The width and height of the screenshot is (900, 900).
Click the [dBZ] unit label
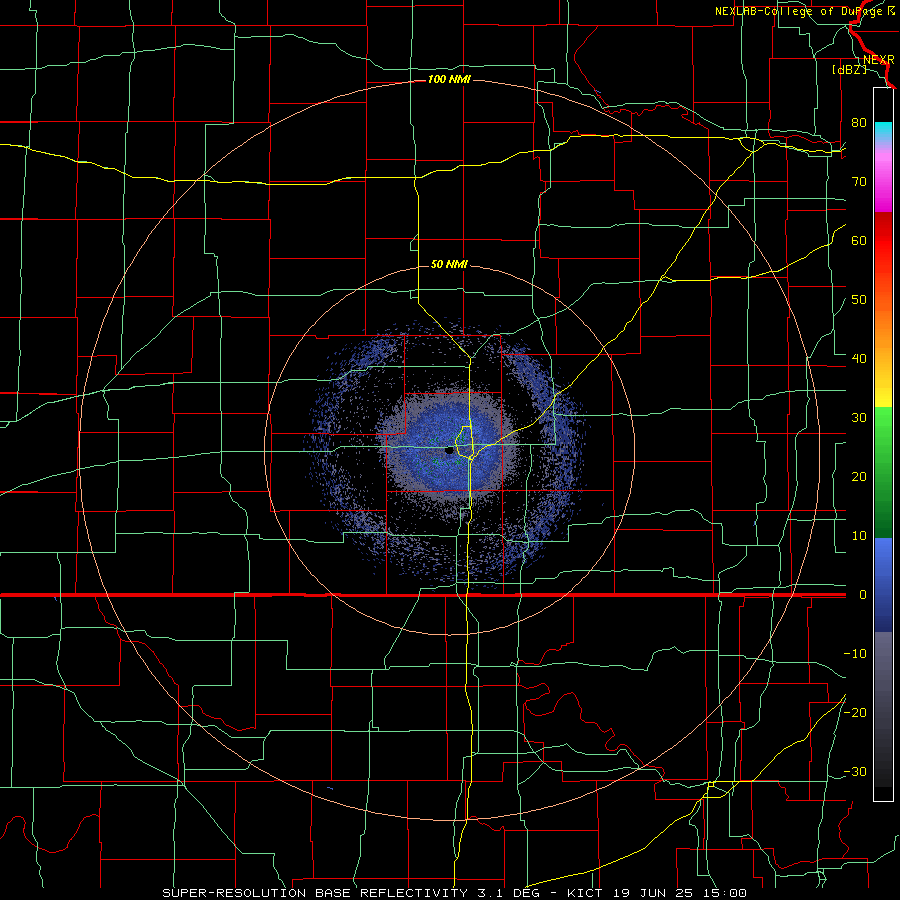pyautogui.click(x=849, y=69)
